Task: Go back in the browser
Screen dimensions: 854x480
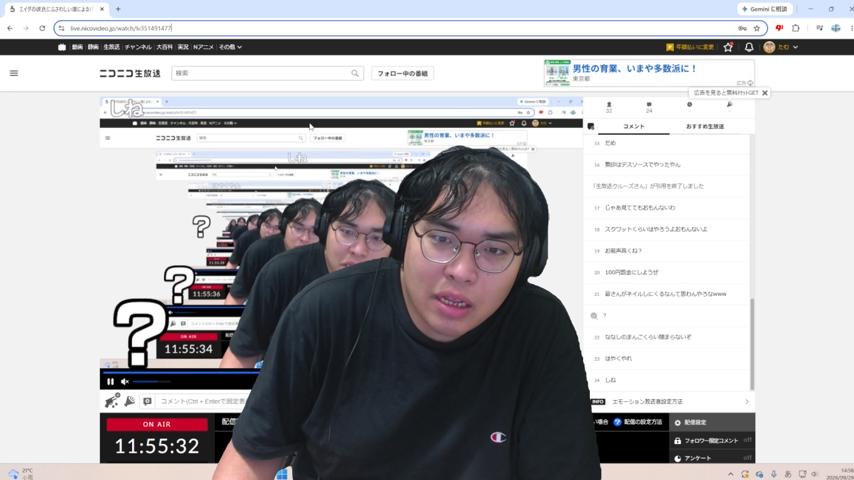Action: click(x=10, y=28)
